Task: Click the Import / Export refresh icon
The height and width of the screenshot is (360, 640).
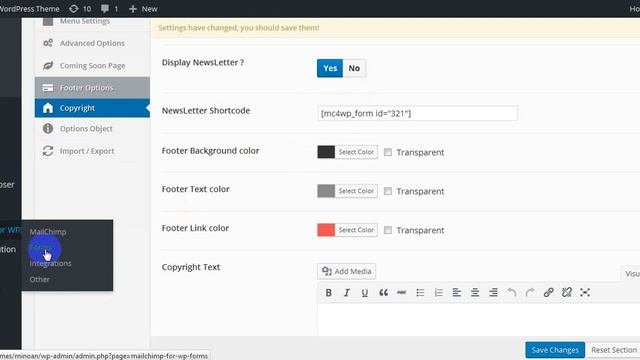Action: click(x=48, y=151)
